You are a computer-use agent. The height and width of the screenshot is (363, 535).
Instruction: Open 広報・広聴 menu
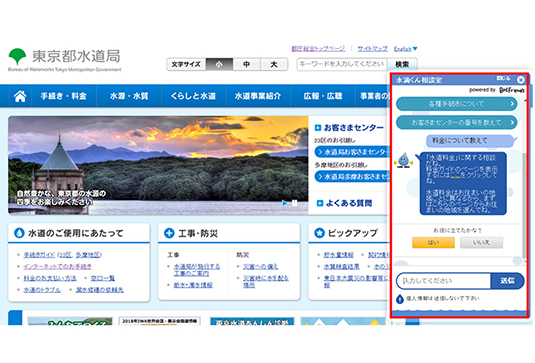tap(323, 96)
